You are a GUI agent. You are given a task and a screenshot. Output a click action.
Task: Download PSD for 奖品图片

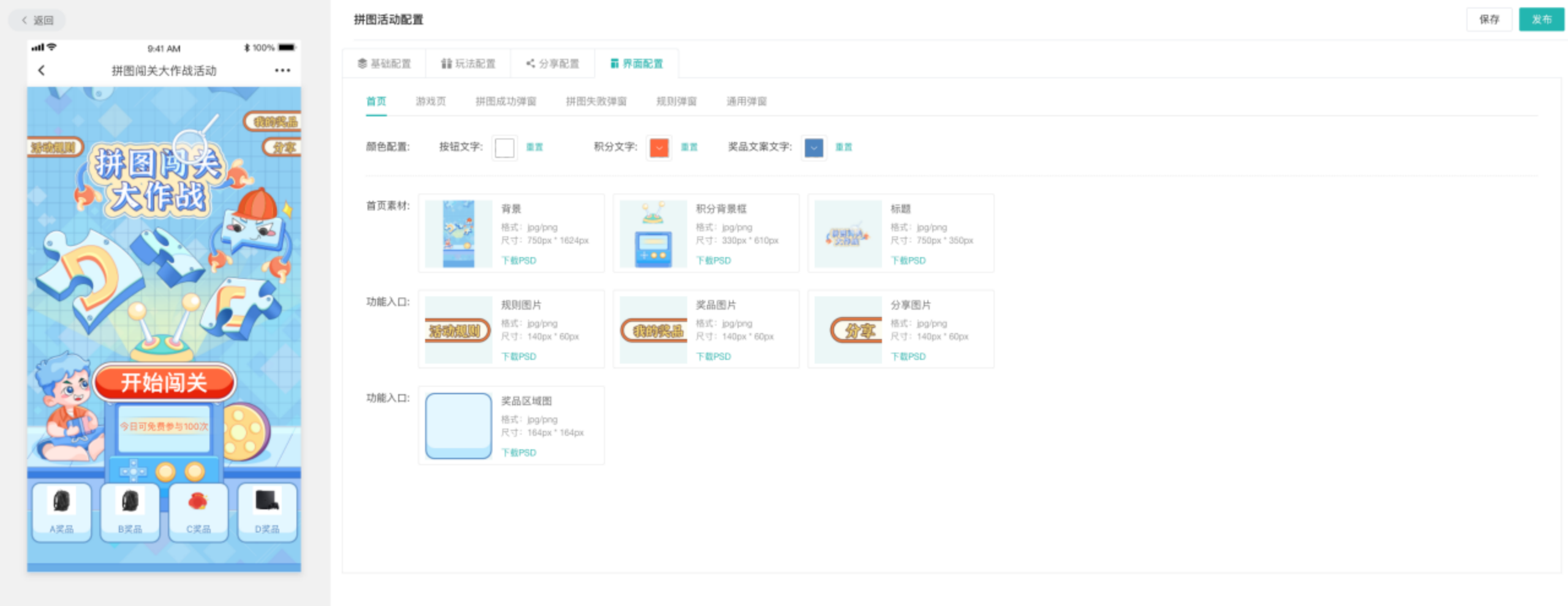714,356
